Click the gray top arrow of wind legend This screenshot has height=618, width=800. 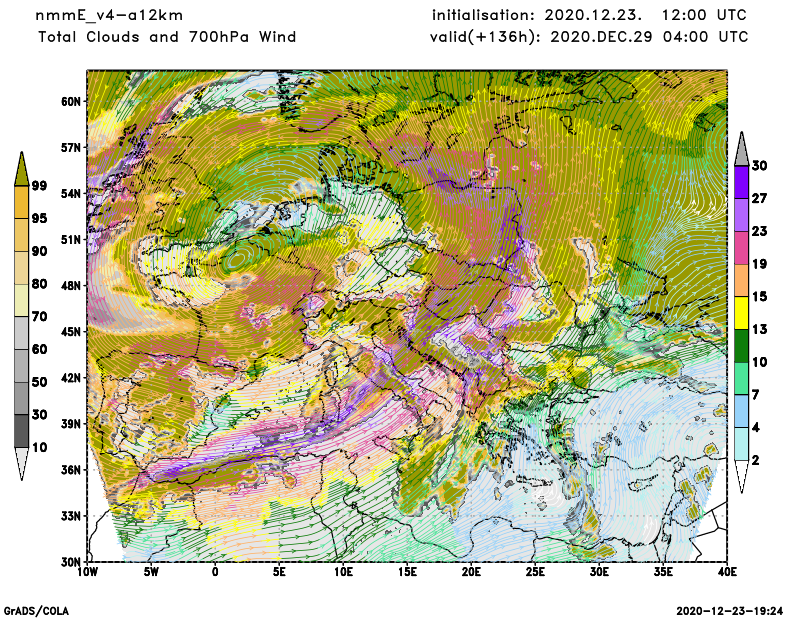click(x=742, y=148)
